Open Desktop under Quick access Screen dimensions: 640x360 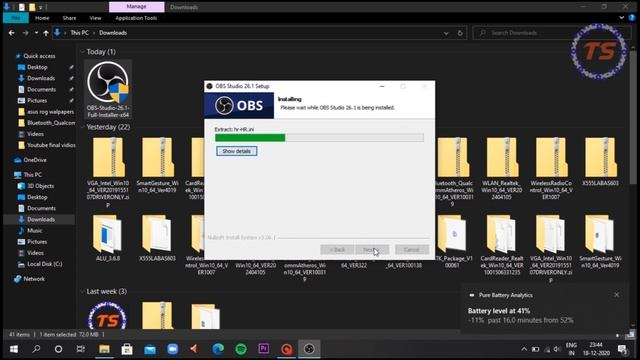point(37,67)
